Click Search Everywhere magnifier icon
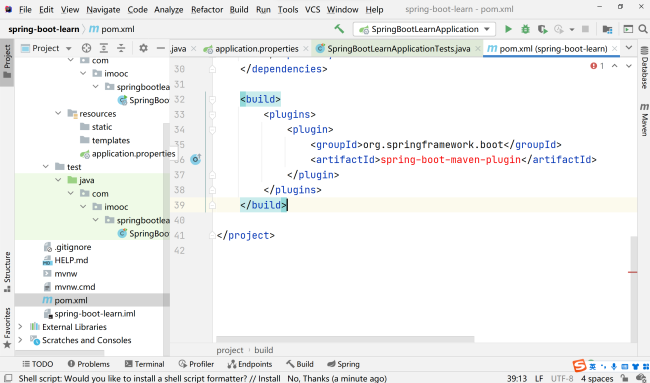 point(643,29)
